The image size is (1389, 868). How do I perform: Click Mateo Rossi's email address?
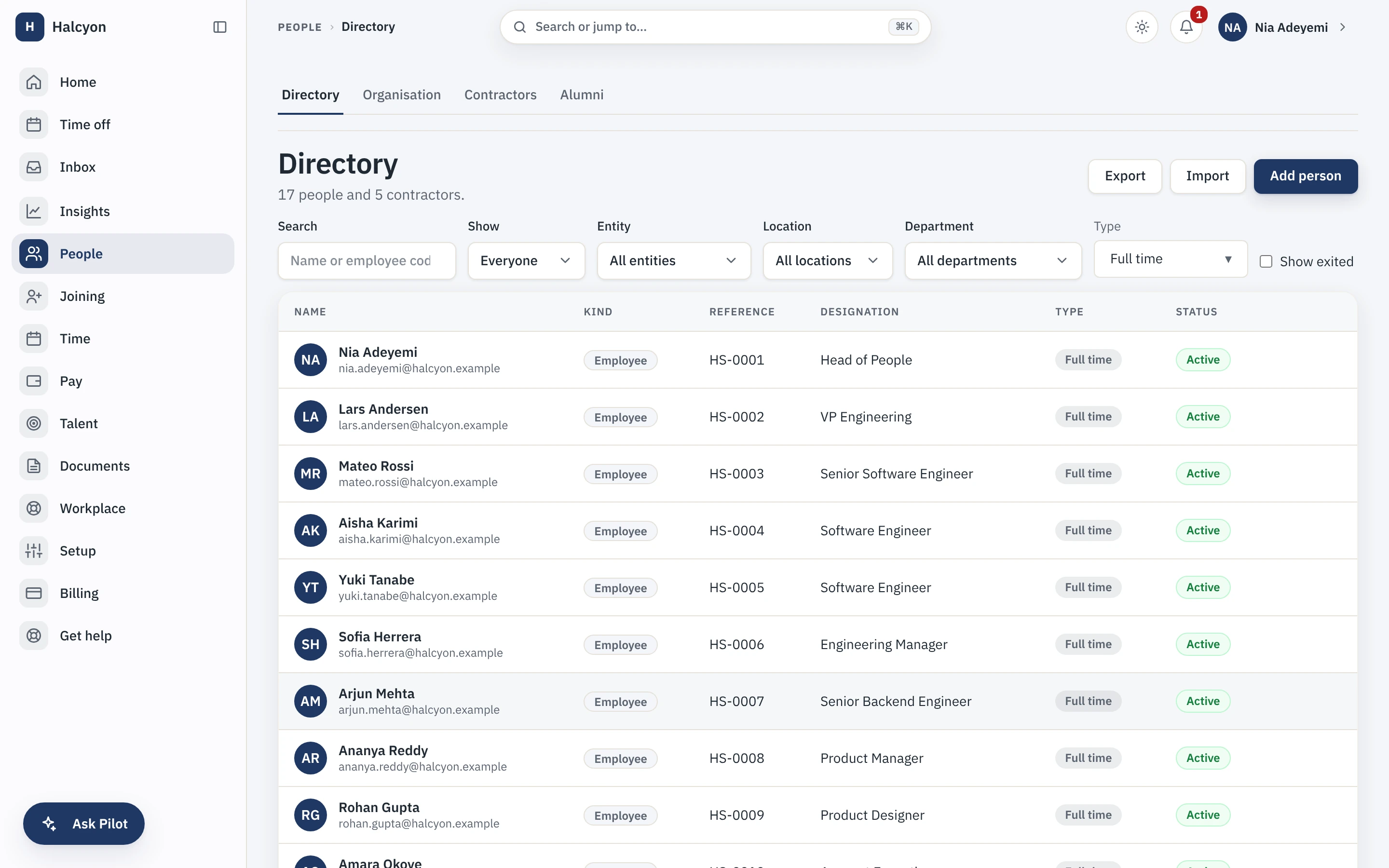click(418, 482)
